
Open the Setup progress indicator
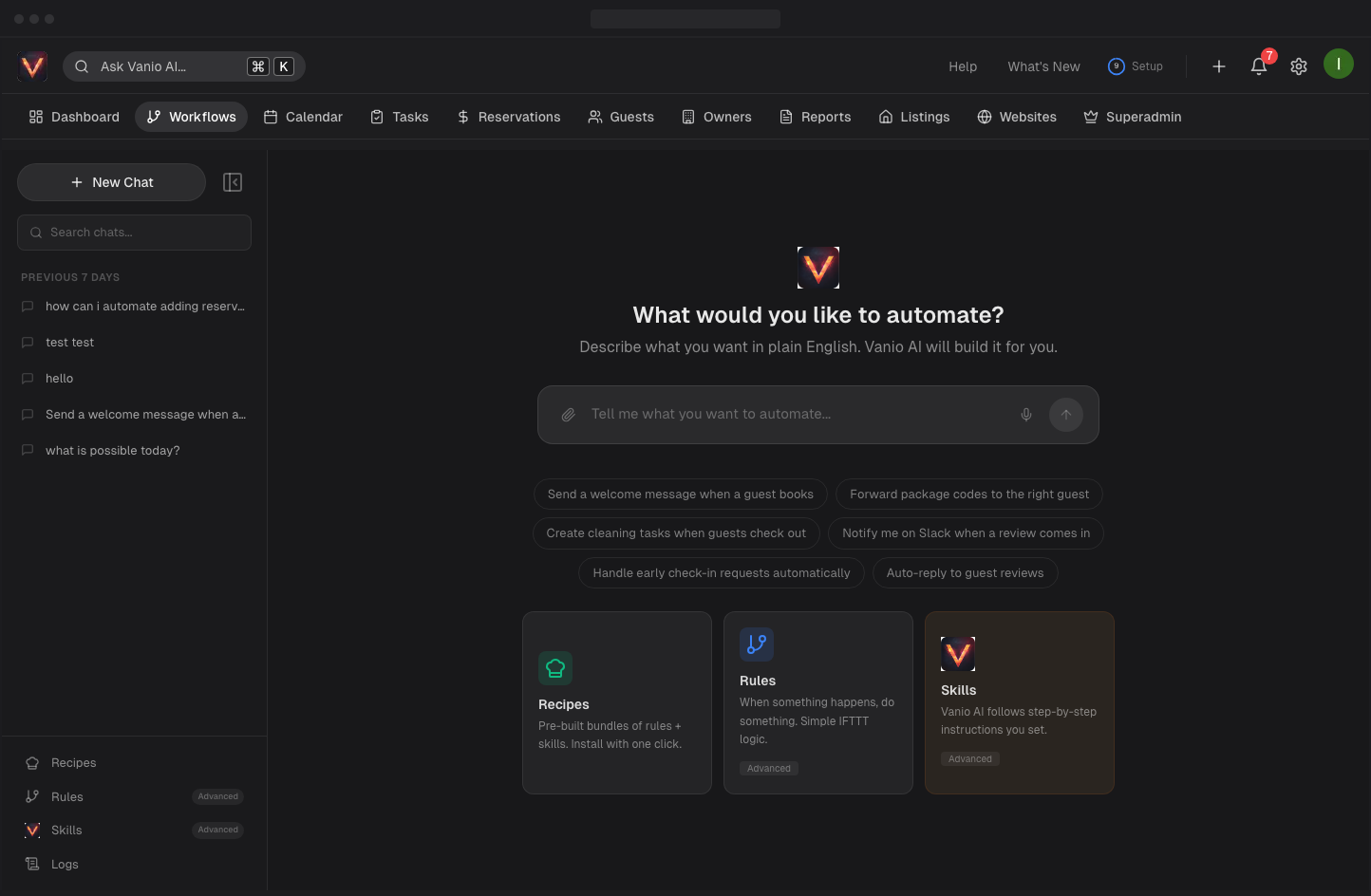1136,66
